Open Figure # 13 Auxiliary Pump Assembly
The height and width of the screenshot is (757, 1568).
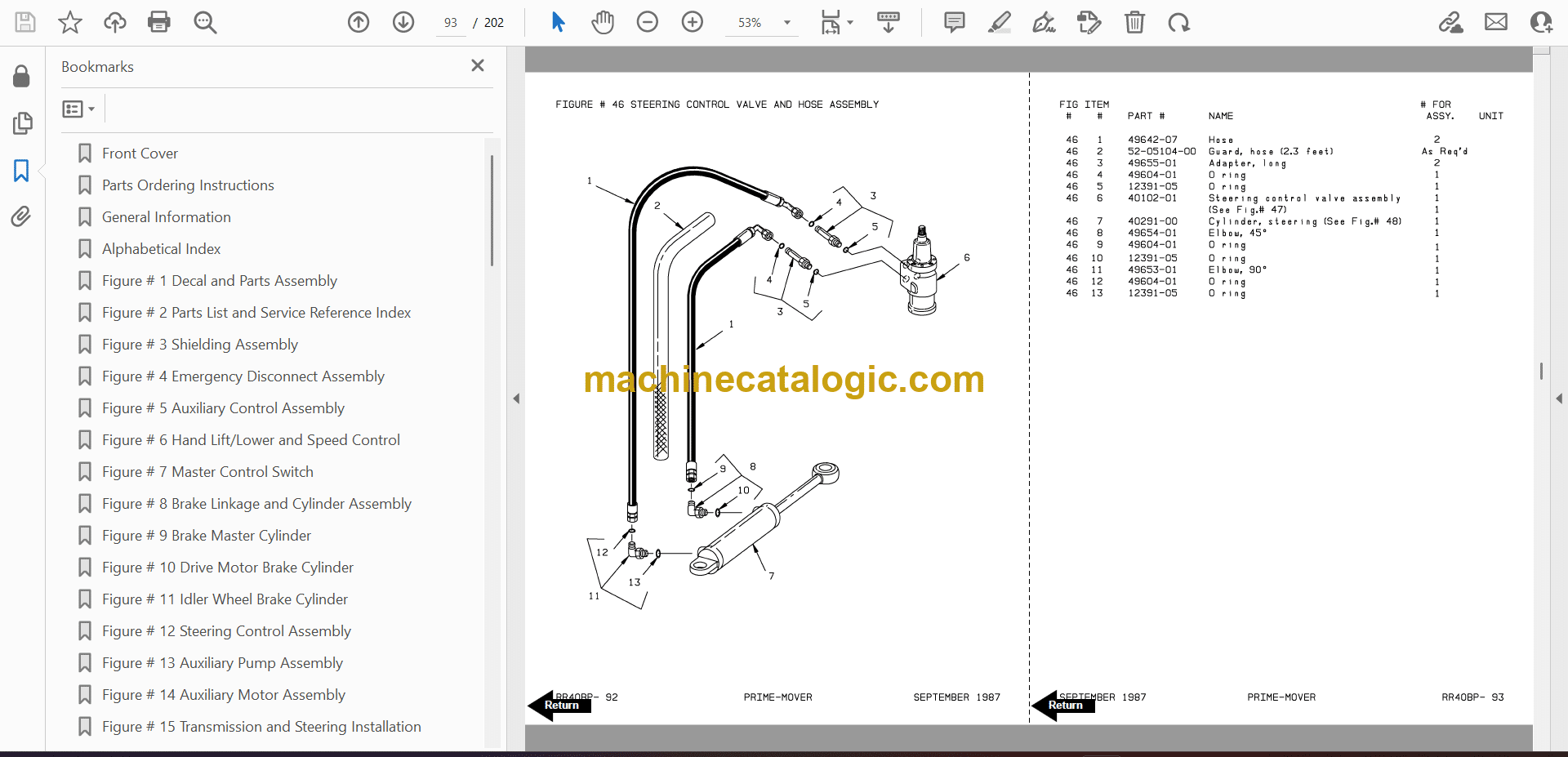point(222,663)
